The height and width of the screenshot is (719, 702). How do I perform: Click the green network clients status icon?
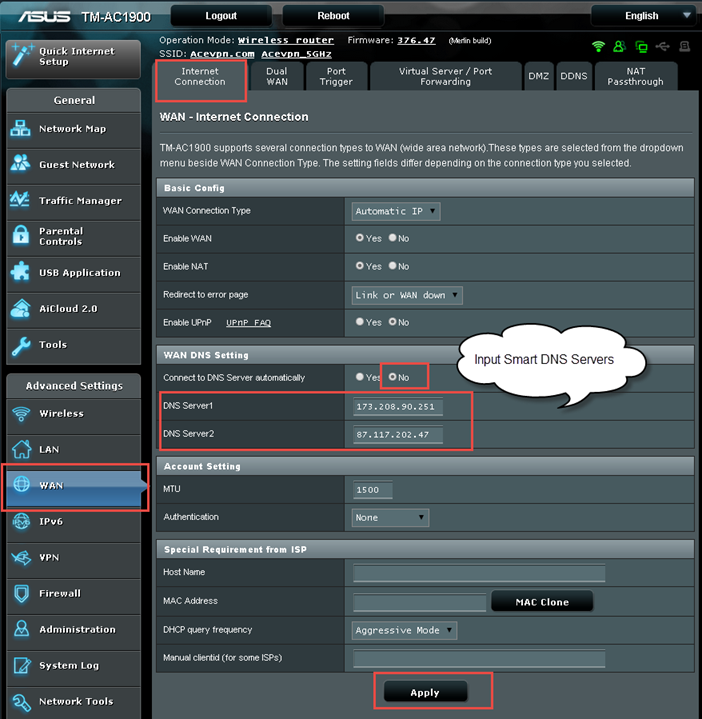pyautogui.click(x=641, y=46)
